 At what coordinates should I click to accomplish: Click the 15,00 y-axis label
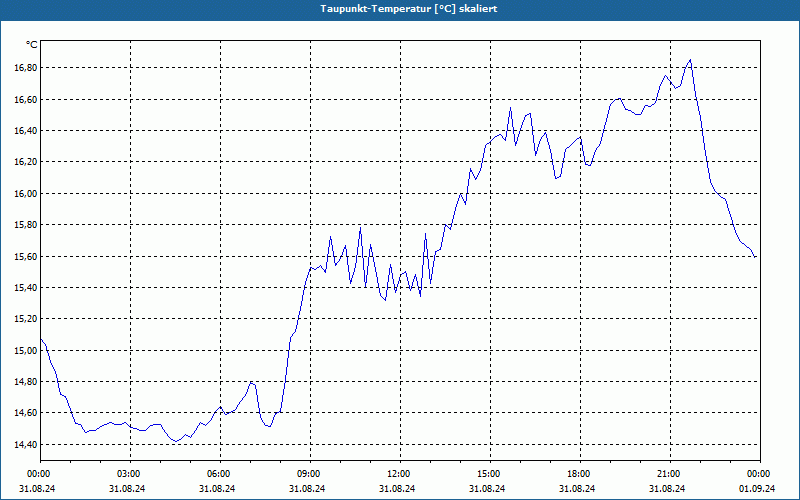point(26,351)
